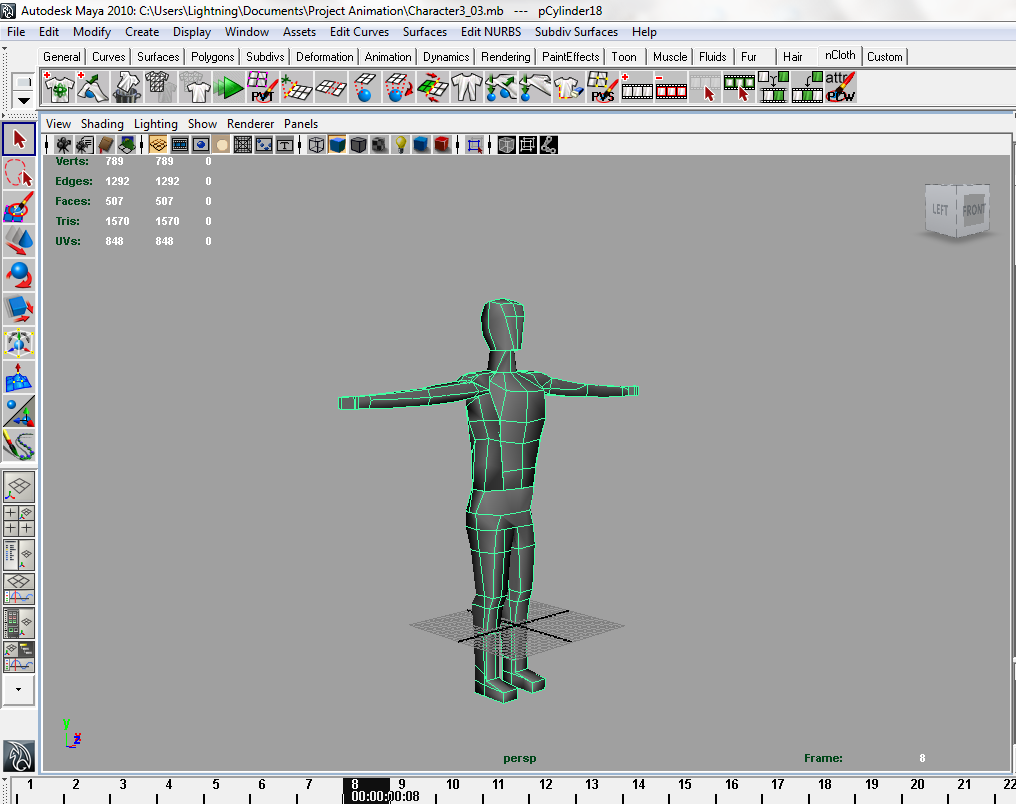Choose the Paint Selection tool
This screenshot has height=804, width=1016.
coord(18,207)
